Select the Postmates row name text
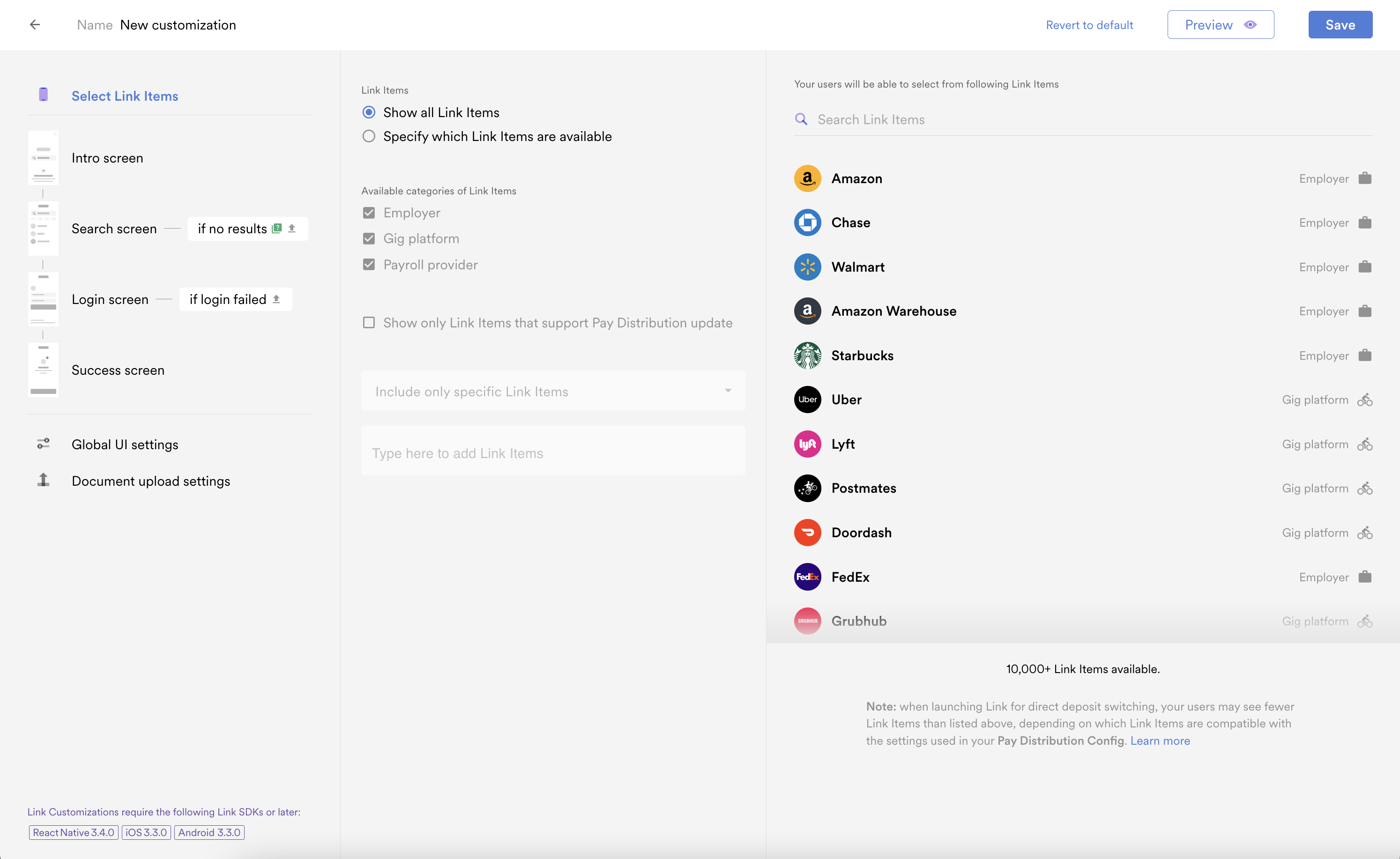Screen dimensions: 1400x859 pyautogui.click(x=864, y=488)
